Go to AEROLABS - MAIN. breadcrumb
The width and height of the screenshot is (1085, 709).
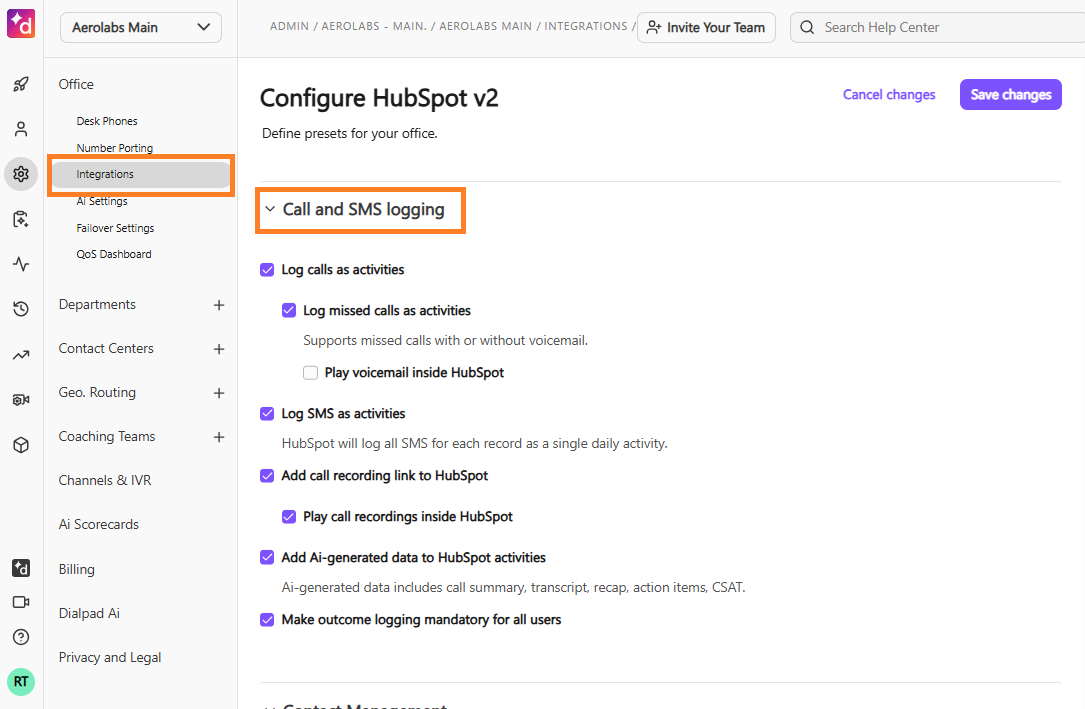tap(374, 26)
